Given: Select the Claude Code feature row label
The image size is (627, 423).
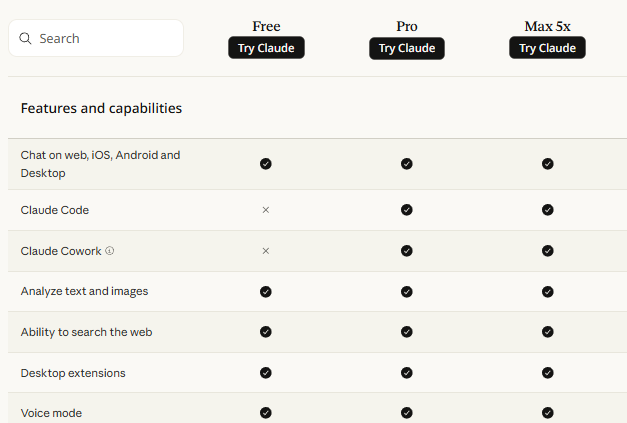Looking at the screenshot, I should (55, 210).
